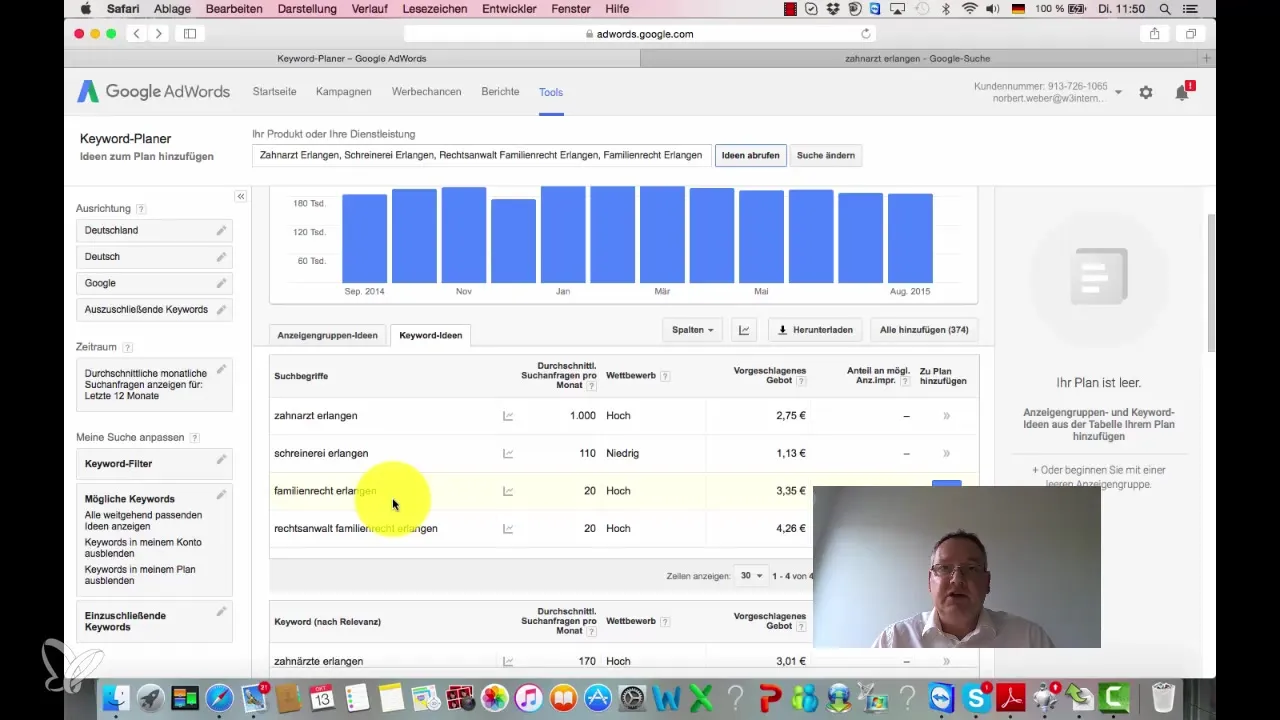The image size is (1280, 720).
Task: Go back in Safari
Action: [x=137, y=33]
